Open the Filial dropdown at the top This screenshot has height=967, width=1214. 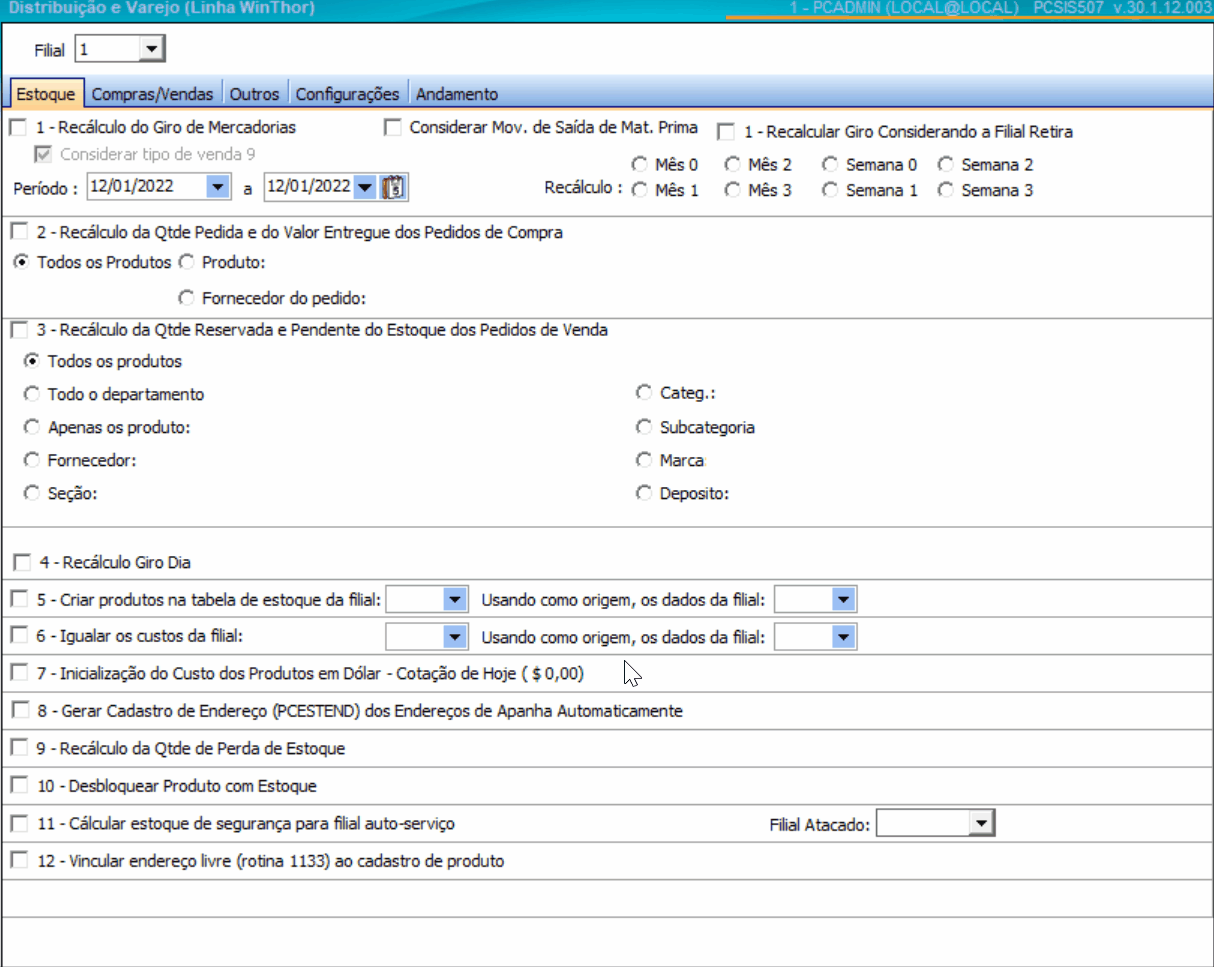tap(152, 48)
